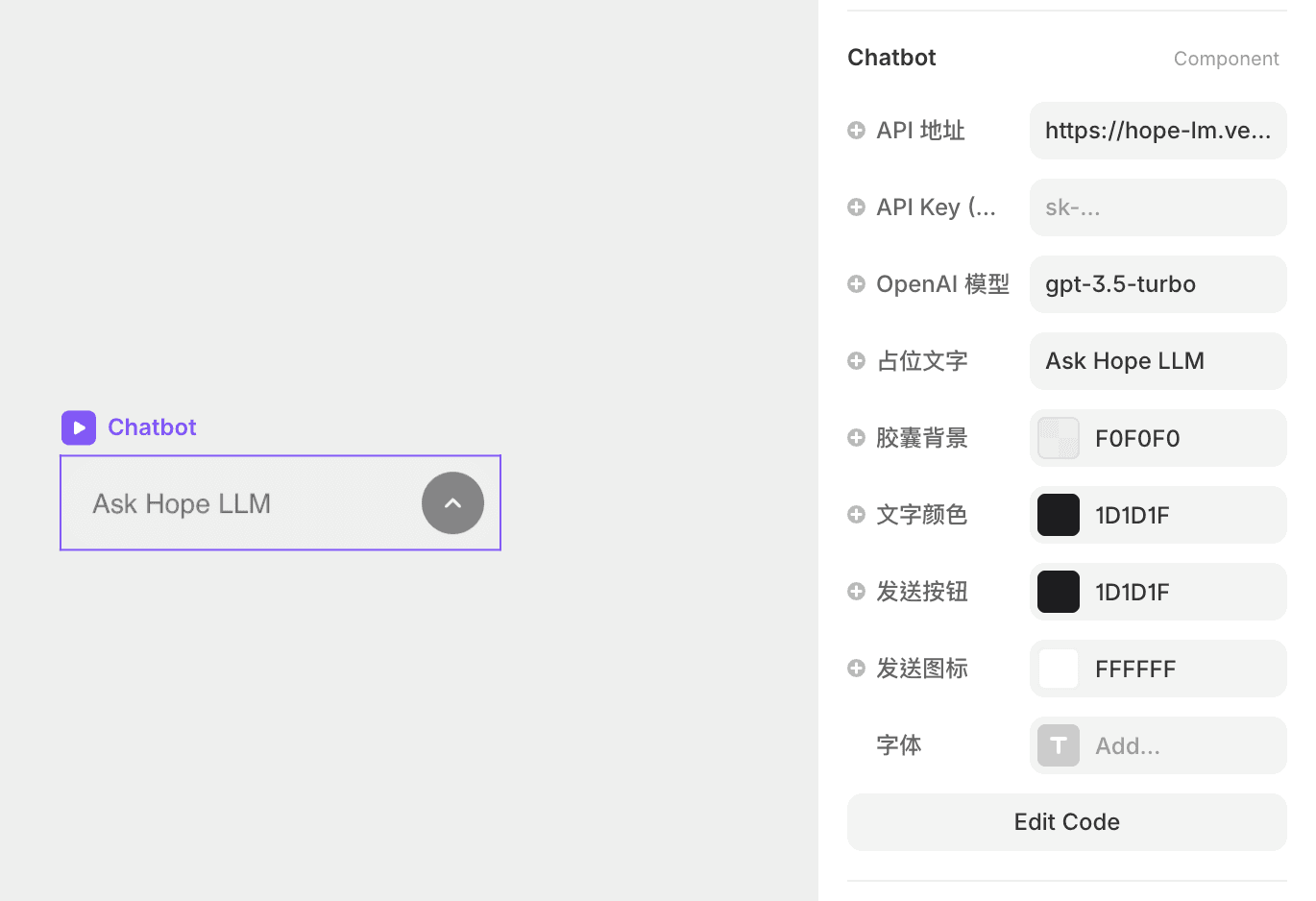Open the OpenAI 模型 field showing gpt-3.5-turbo

tap(1158, 283)
